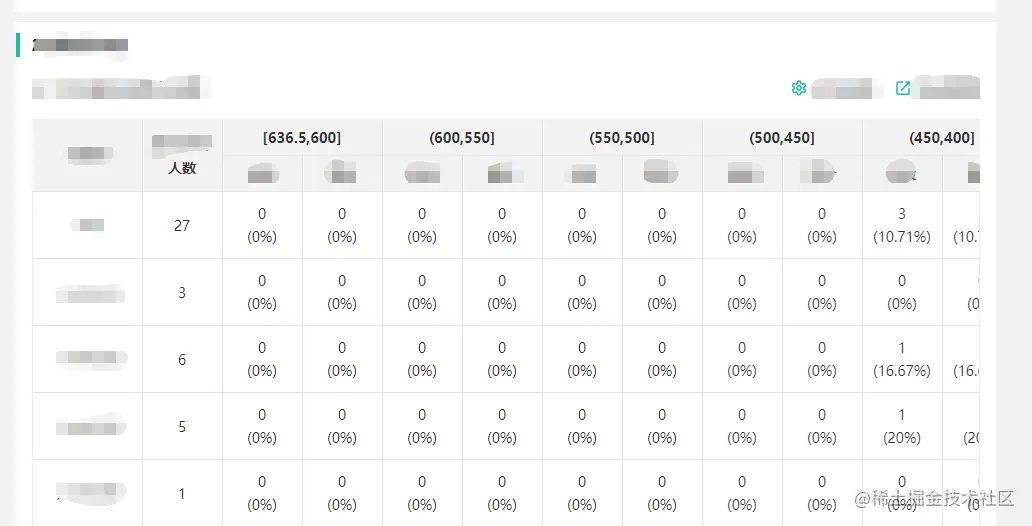Click the blurred section title beside green bar
This screenshot has height=526, width=1032.
point(80,45)
